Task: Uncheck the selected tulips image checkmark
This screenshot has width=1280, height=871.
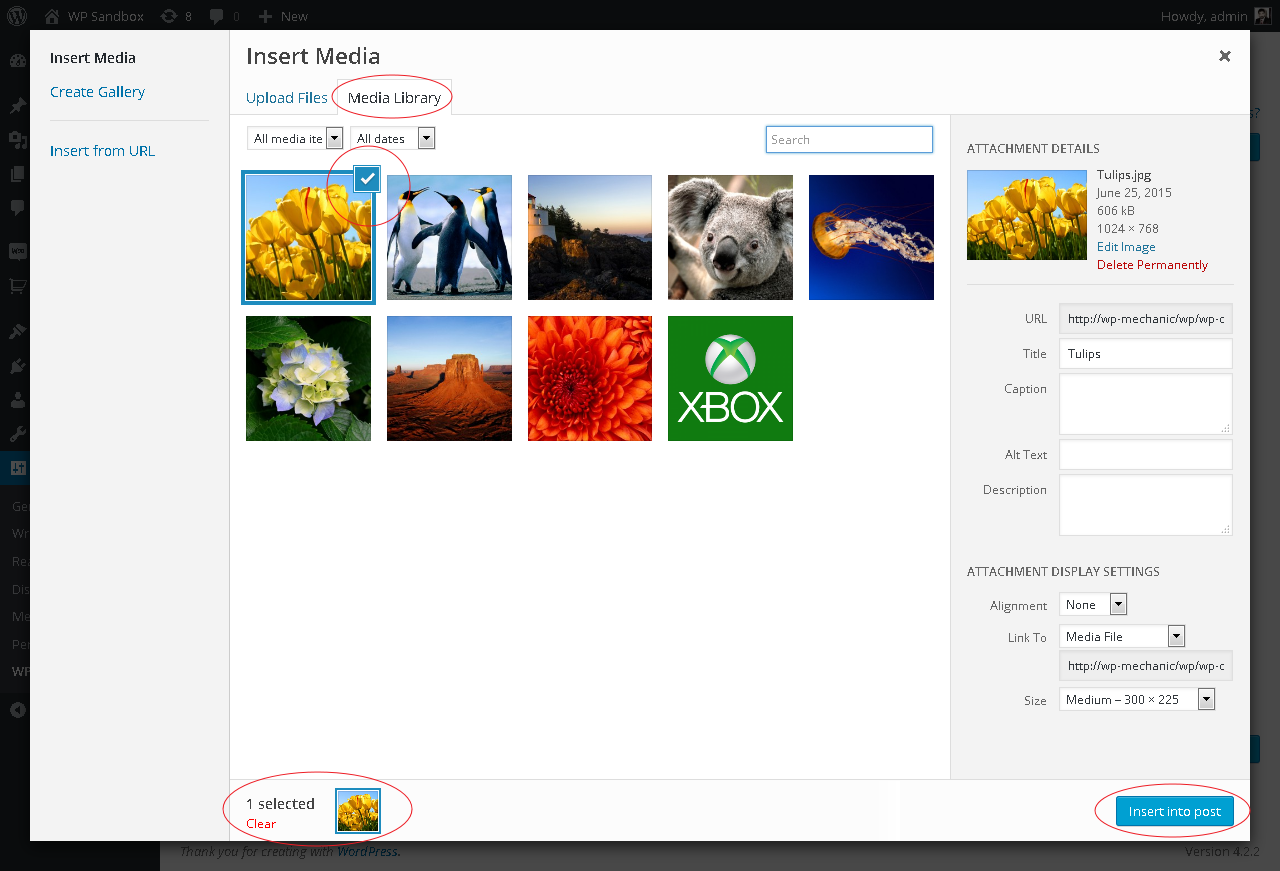Action: point(368,179)
